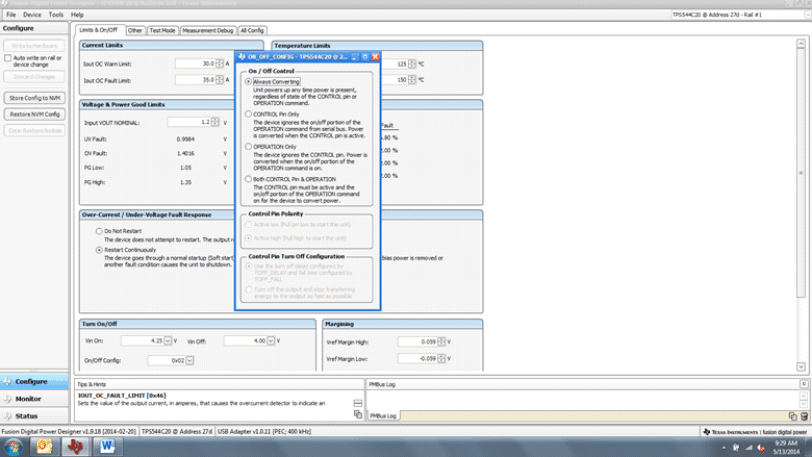This screenshot has height=457, width=812.
Task: Show hidden system tray icons arrow
Action: pos(723,448)
